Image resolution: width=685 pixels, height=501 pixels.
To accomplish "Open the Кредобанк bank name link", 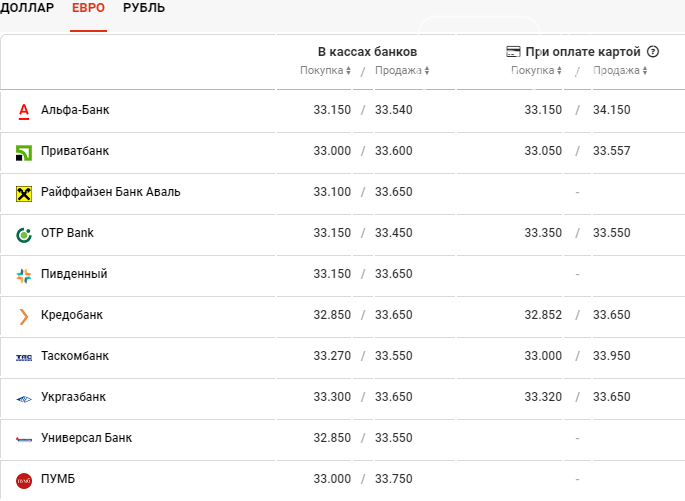I will (72, 315).
